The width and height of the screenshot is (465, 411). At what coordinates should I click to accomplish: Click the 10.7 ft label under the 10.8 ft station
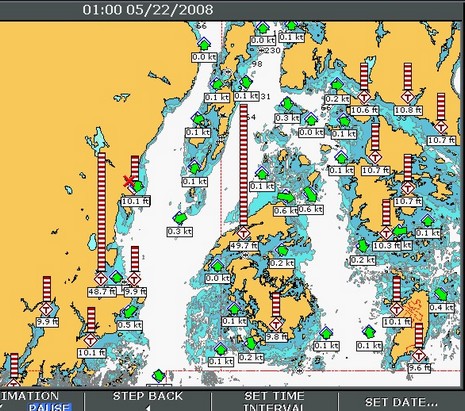point(408,201)
